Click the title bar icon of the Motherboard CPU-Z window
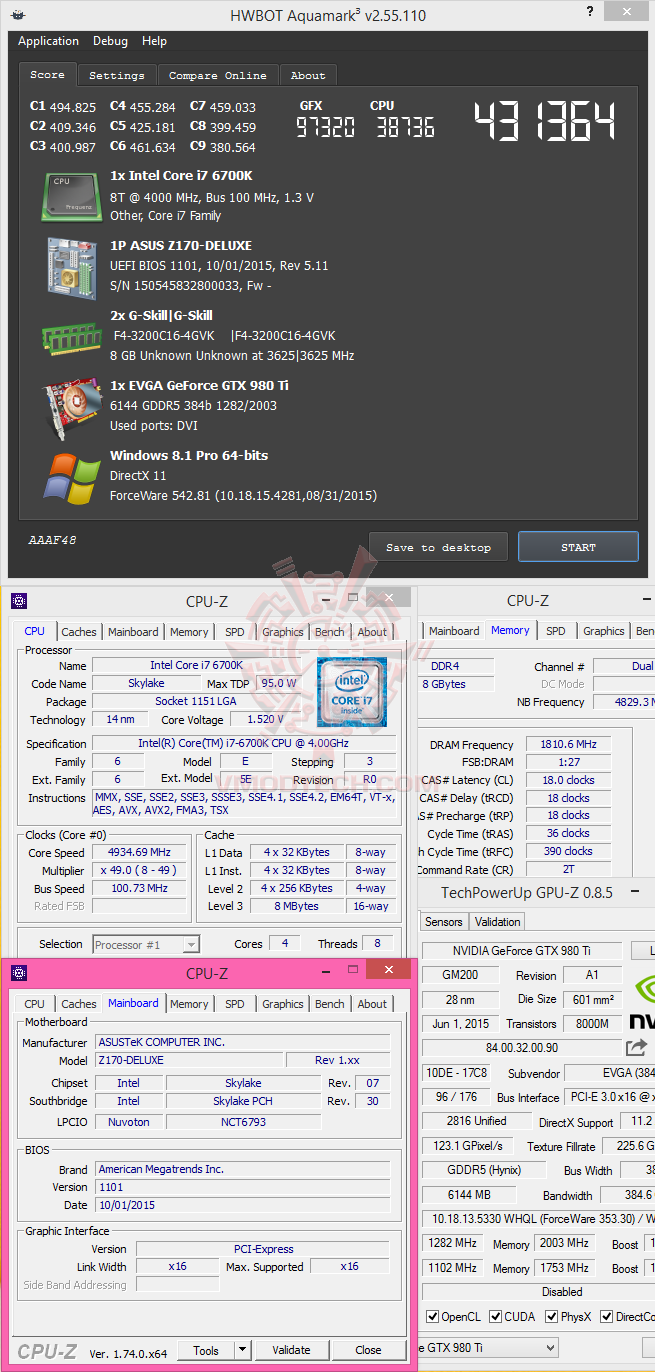This screenshot has height=1372, width=655. 19,973
